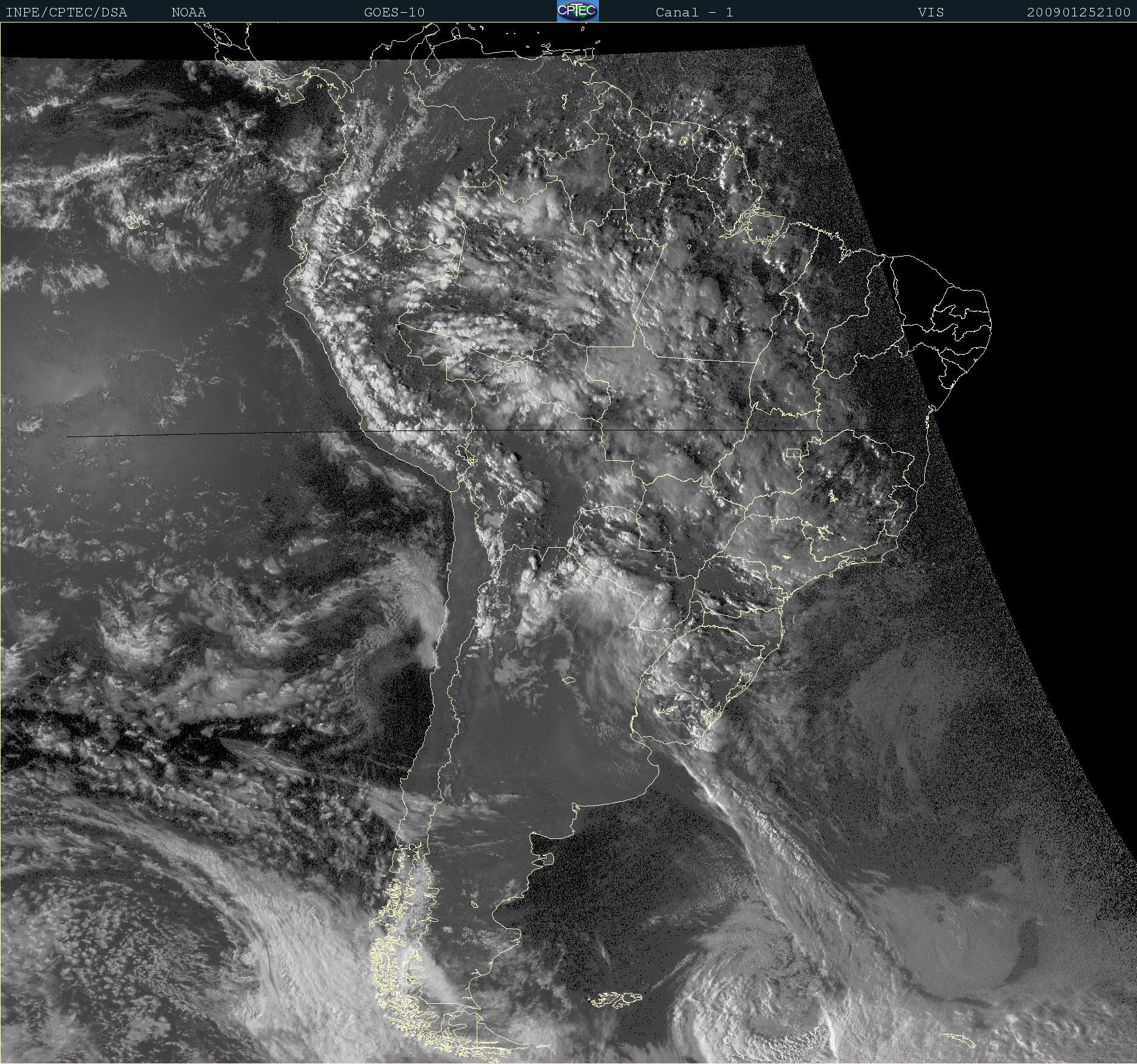
Task: Click the INPE/CPTEC/DSA header text
Action: point(66,13)
